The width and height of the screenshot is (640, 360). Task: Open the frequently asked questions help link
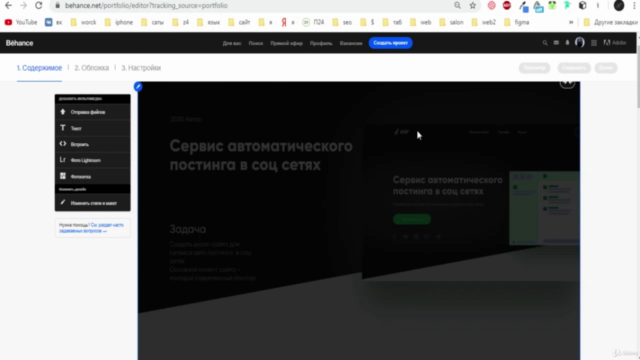(91, 228)
